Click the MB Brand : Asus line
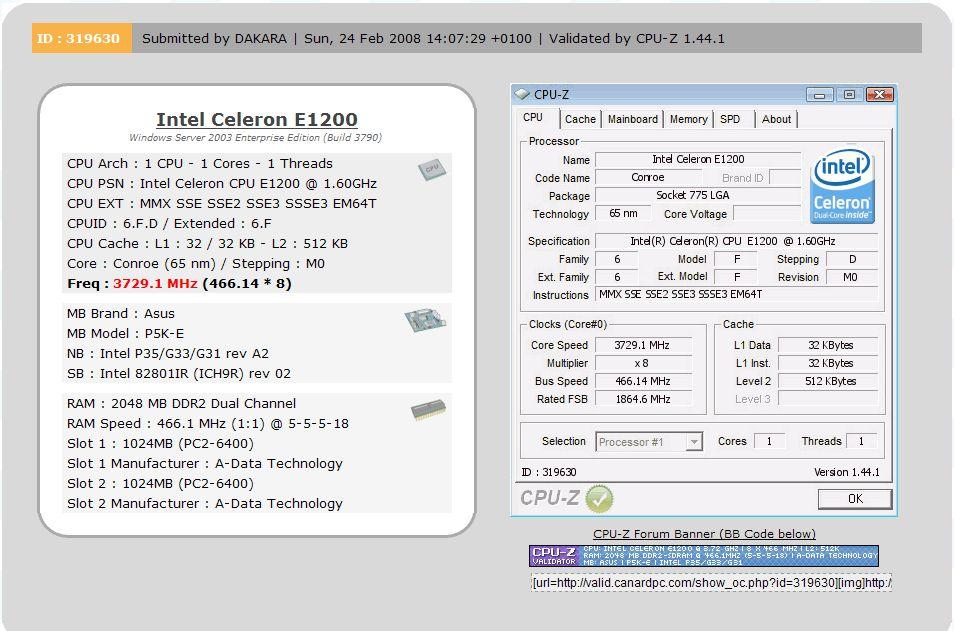The height and width of the screenshot is (631, 954). 120,313
